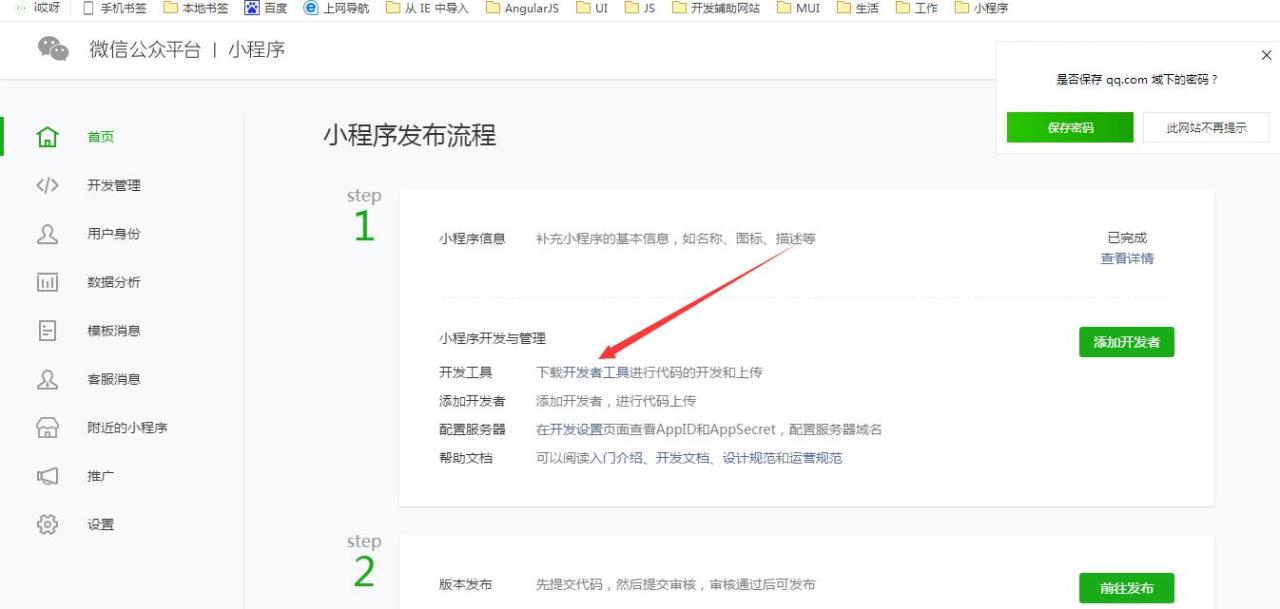The width and height of the screenshot is (1280, 609).
Task: Open the MUI bookmarks folder
Action: point(798,8)
